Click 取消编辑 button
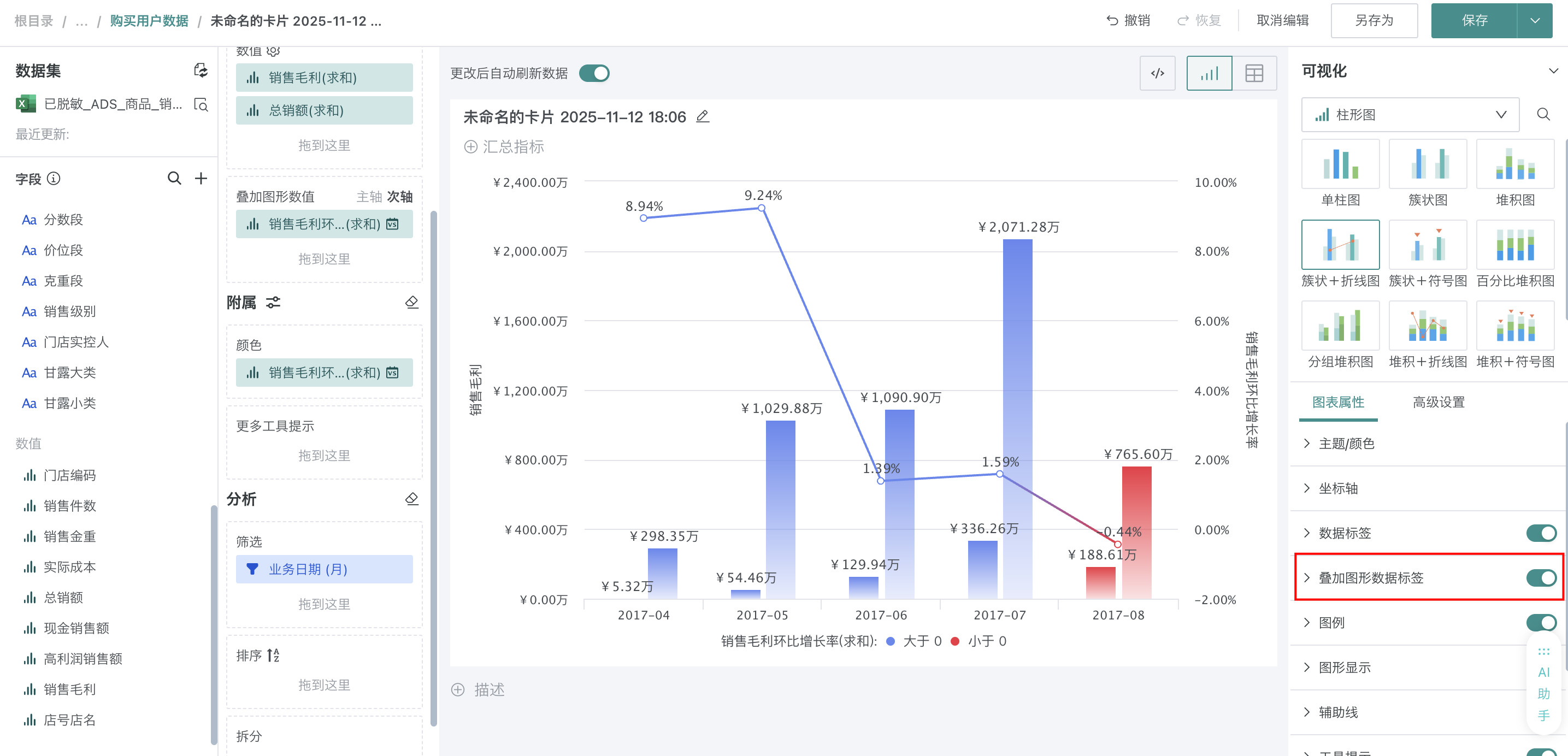The width and height of the screenshot is (1568, 756). [x=1282, y=21]
